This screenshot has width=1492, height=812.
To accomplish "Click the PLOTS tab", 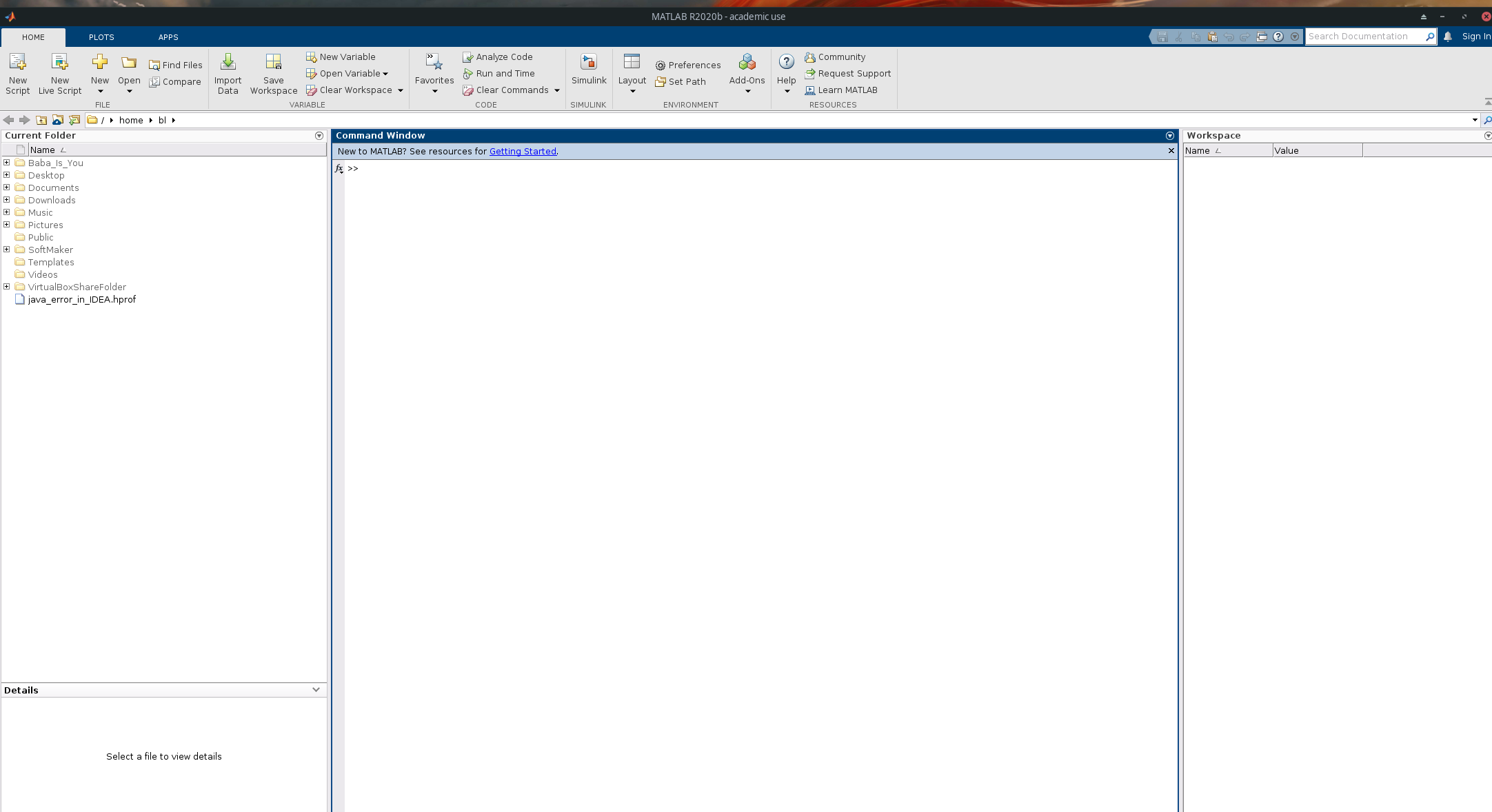I will (101, 37).
